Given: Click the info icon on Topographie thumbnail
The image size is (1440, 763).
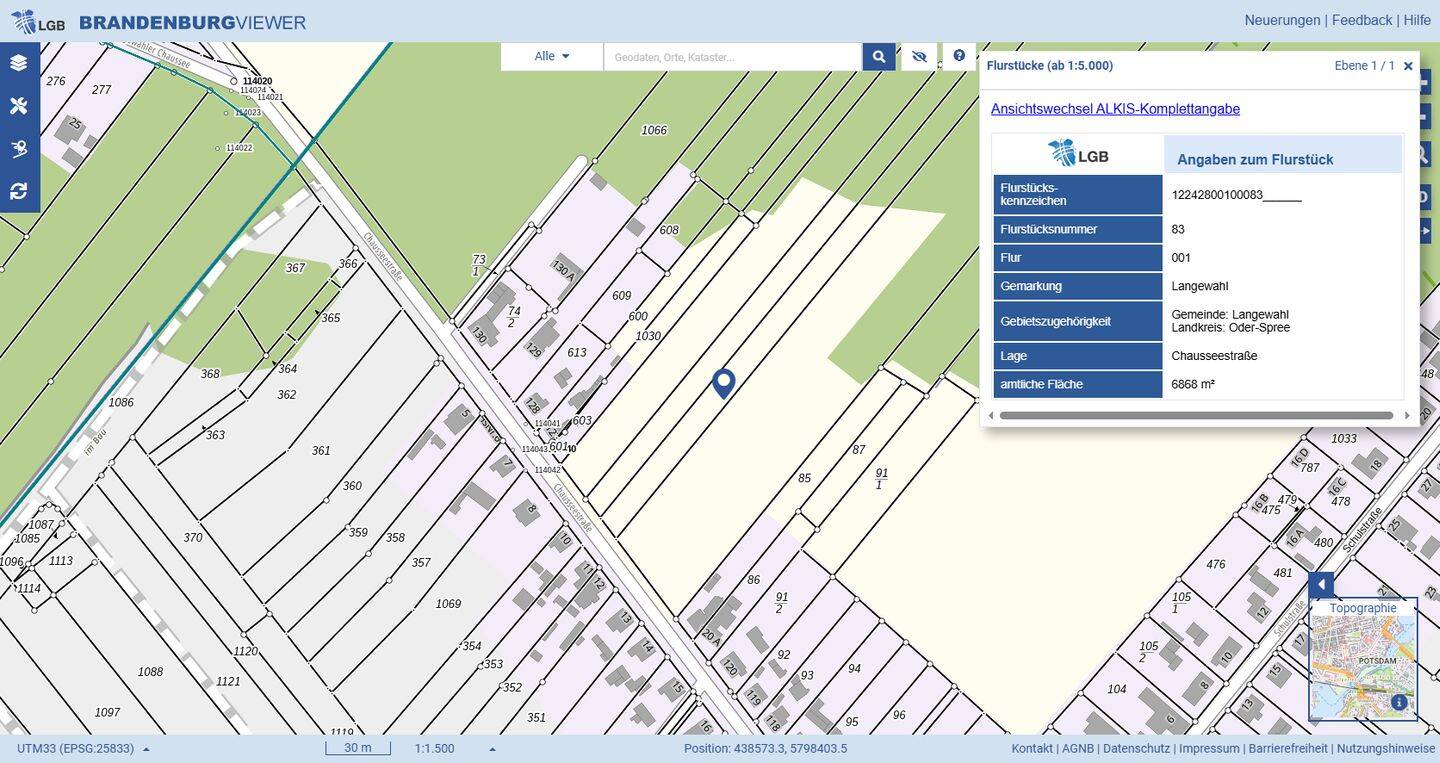Looking at the screenshot, I should tap(1398, 703).
